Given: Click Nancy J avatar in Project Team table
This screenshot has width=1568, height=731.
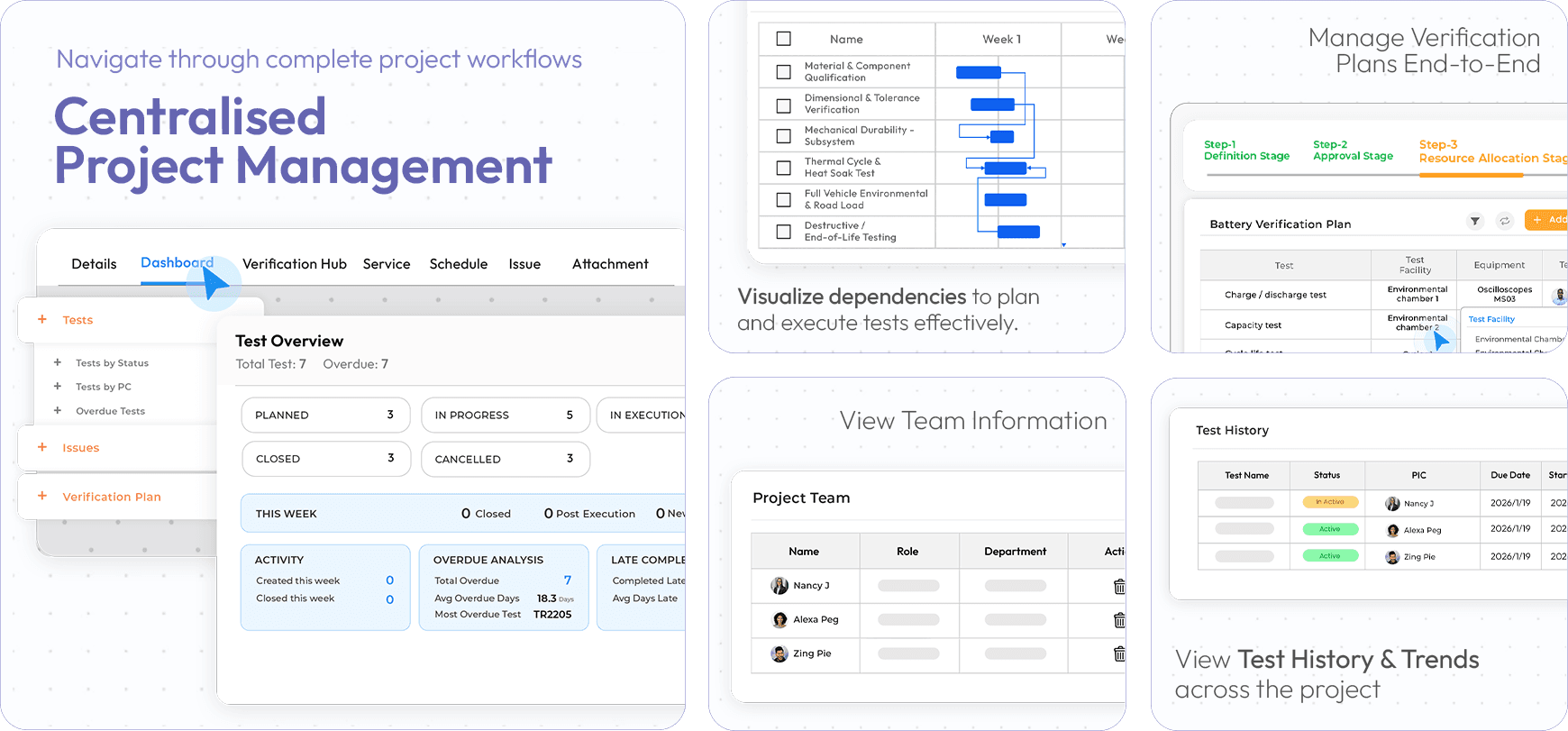Looking at the screenshot, I should point(779,586).
